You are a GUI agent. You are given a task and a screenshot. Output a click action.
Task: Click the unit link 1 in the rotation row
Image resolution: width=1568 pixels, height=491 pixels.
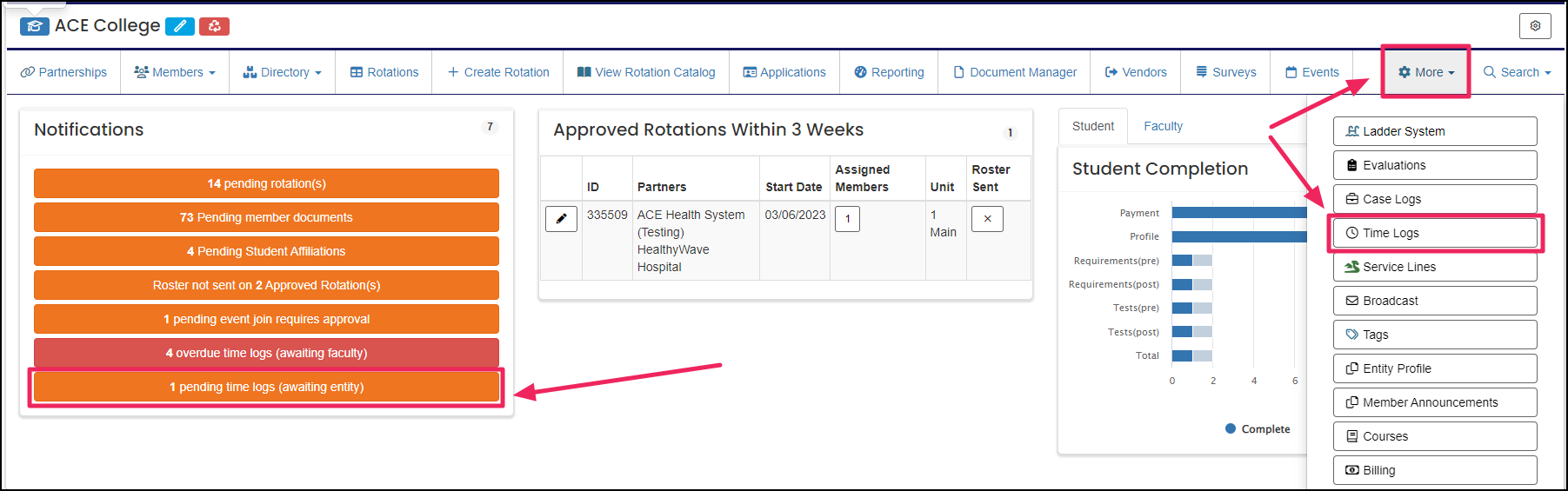933,215
